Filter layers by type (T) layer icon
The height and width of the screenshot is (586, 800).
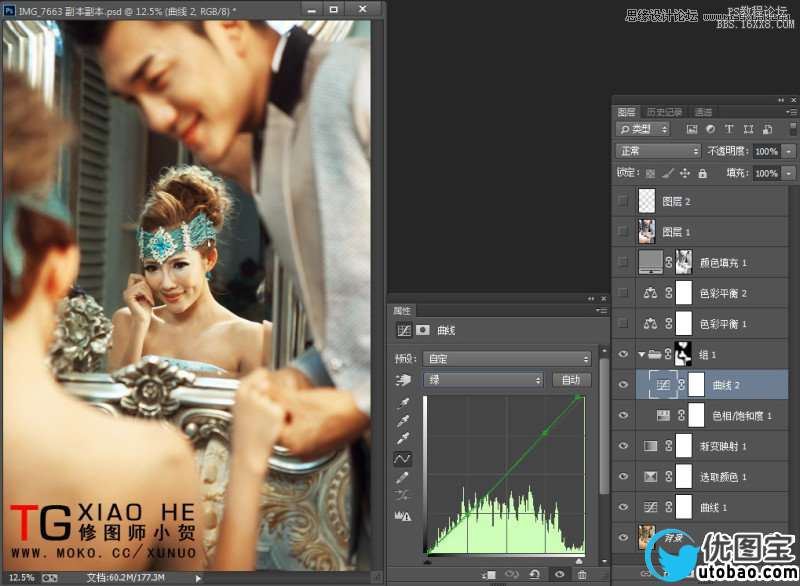(729, 130)
